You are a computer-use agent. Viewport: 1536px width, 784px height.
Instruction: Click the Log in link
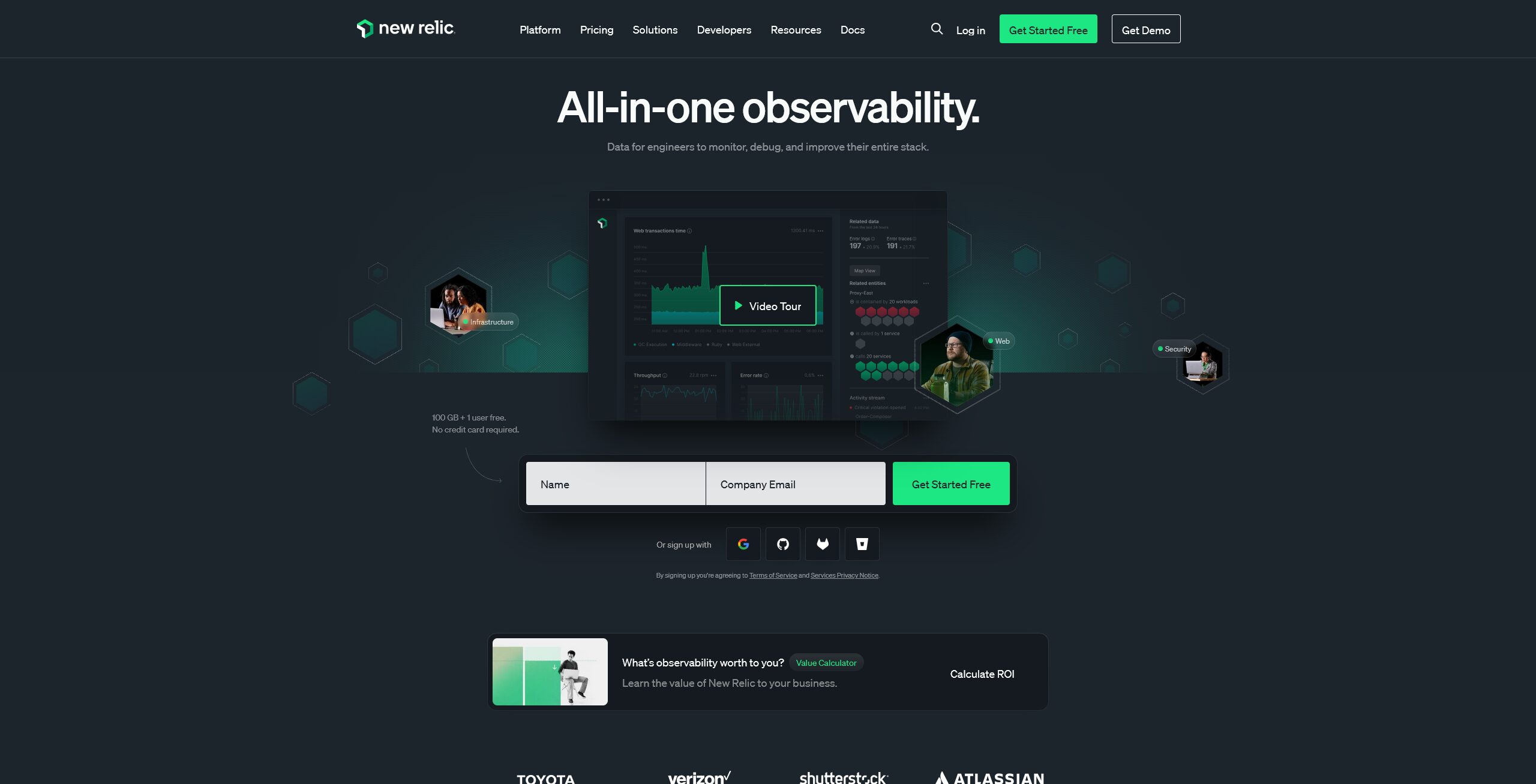click(x=971, y=29)
